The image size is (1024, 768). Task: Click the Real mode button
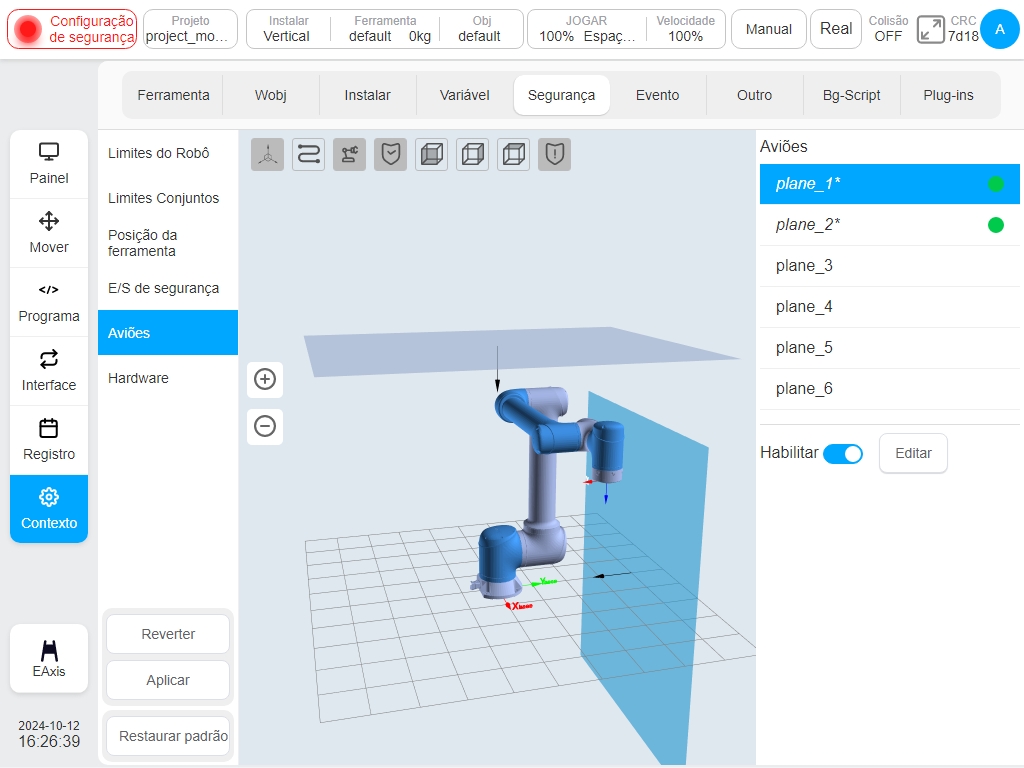click(836, 29)
